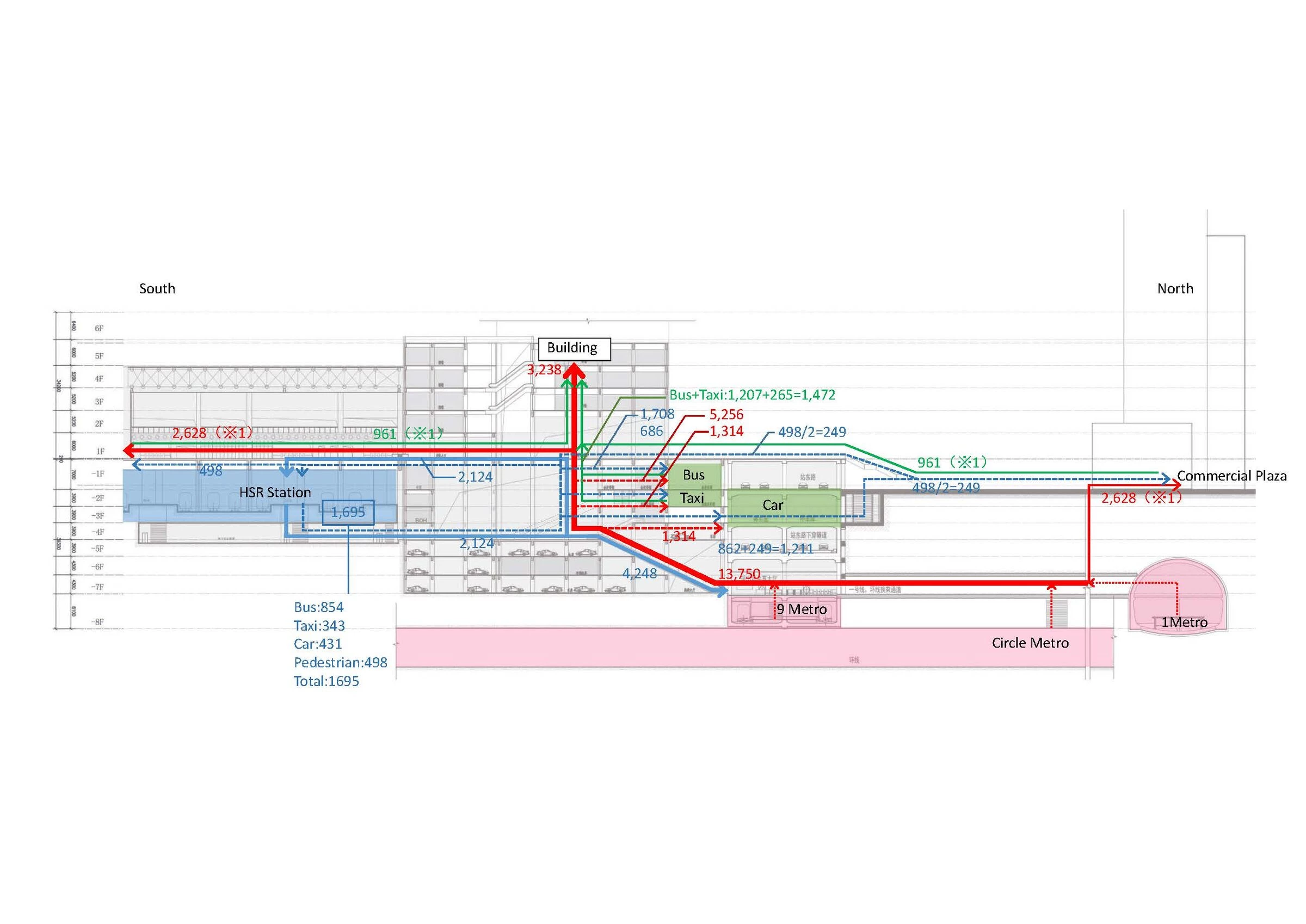Click the Building label box
This screenshot has width=1306, height=924.
pyautogui.click(x=574, y=348)
